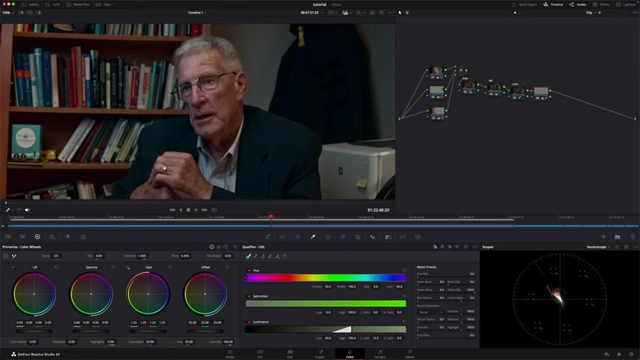Click the red playhead on mini timeline
This screenshot has width=640, height=360.
coord(271,217)
